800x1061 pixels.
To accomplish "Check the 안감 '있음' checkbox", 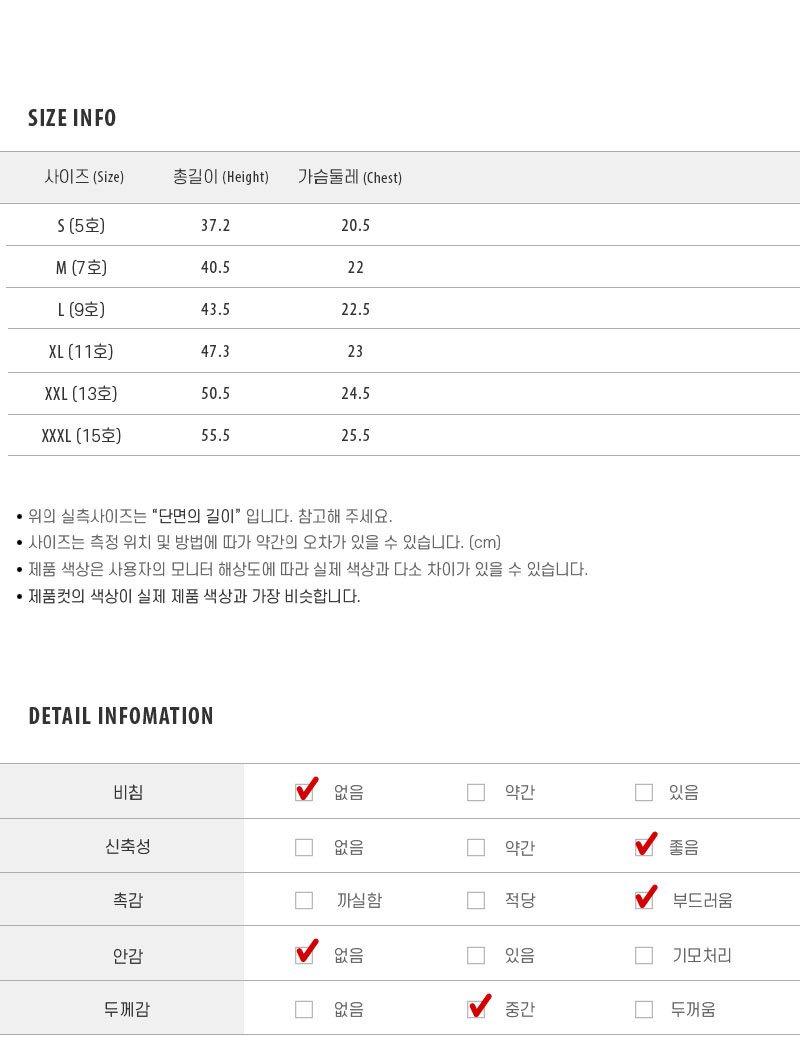I will 476,955.
